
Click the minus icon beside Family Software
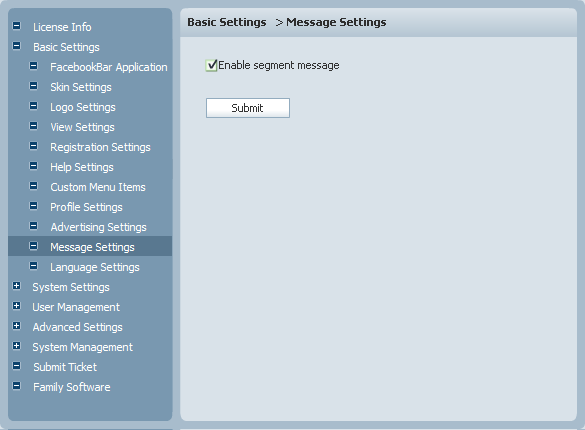pos(16,386)
